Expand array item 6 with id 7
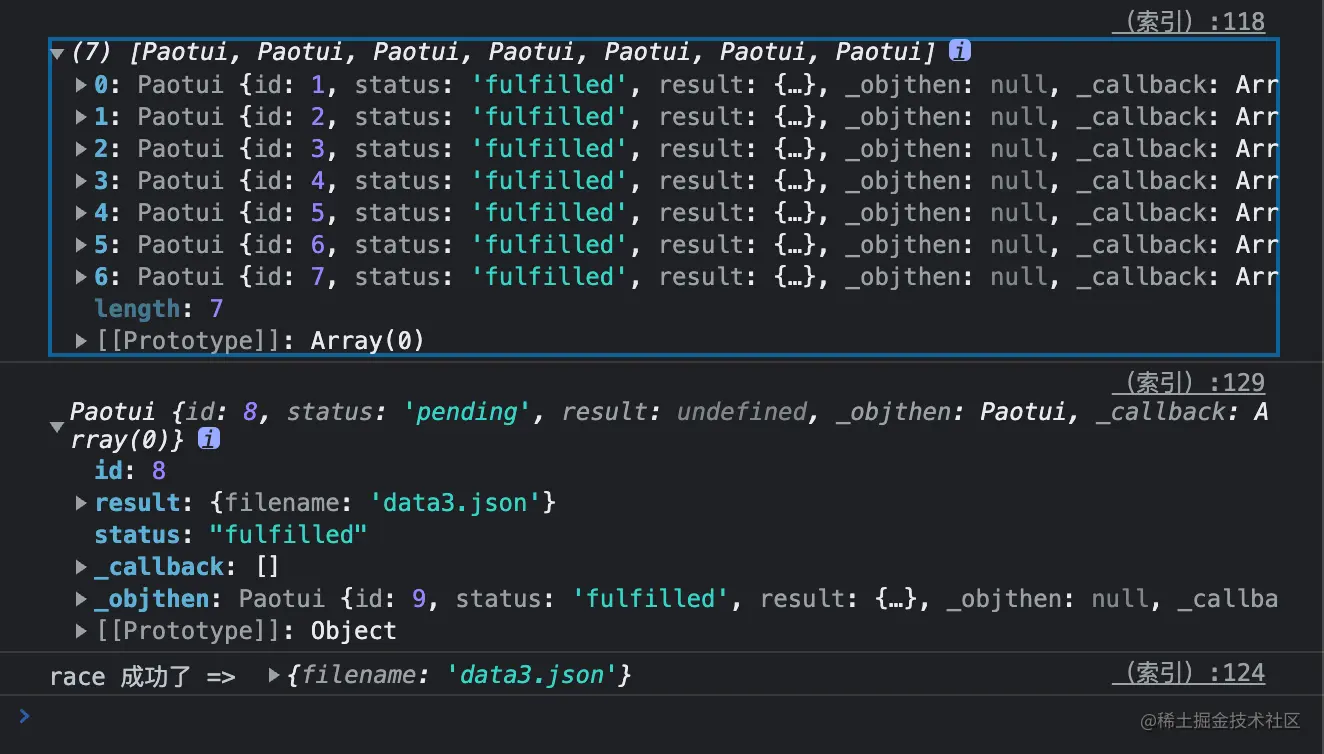 tap(81, 277)
